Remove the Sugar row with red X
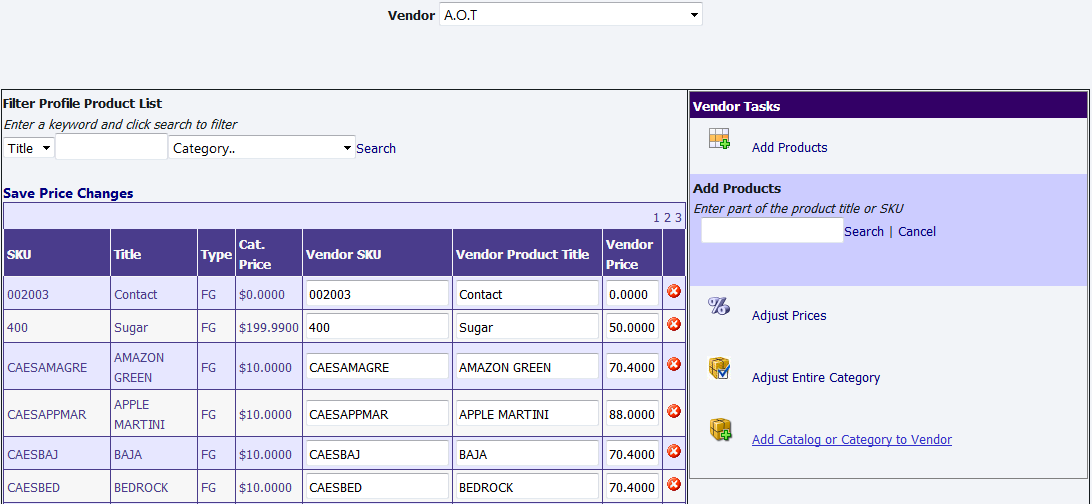The width and height of the screenshot is (1092, 504). (674, 325)
